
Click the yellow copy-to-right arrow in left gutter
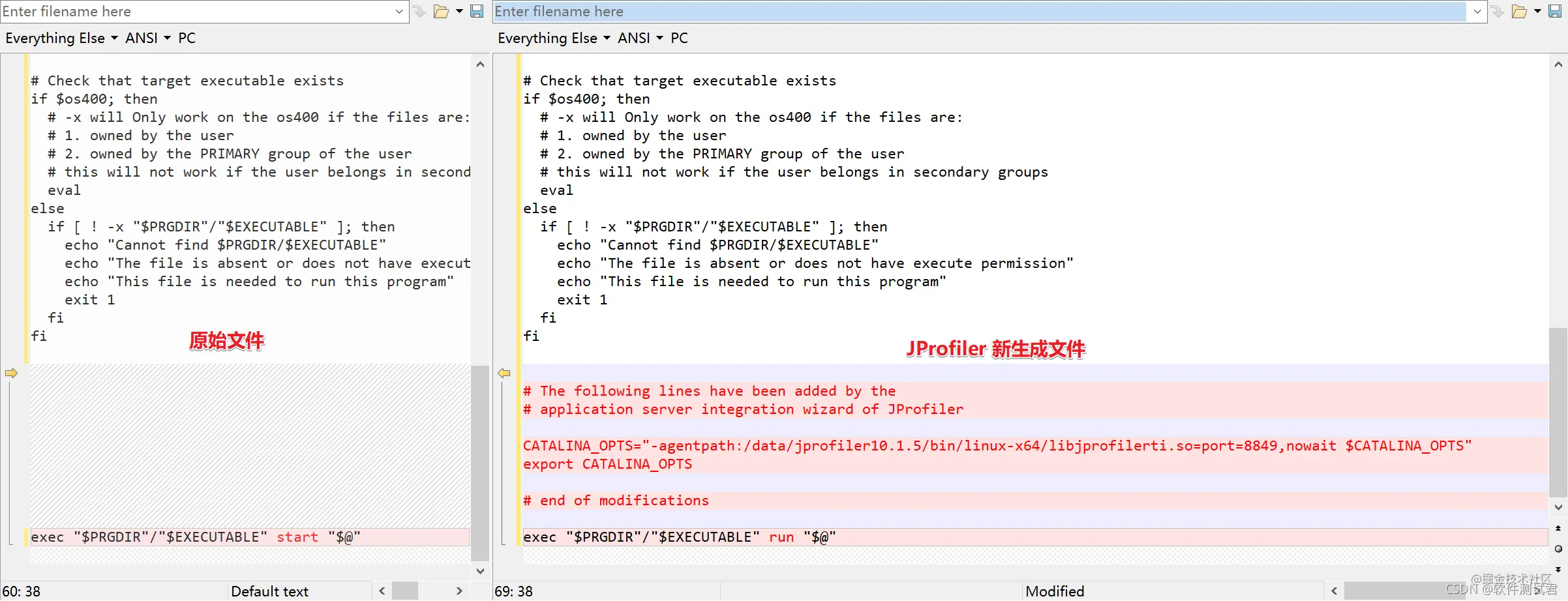tap(11, 374)
